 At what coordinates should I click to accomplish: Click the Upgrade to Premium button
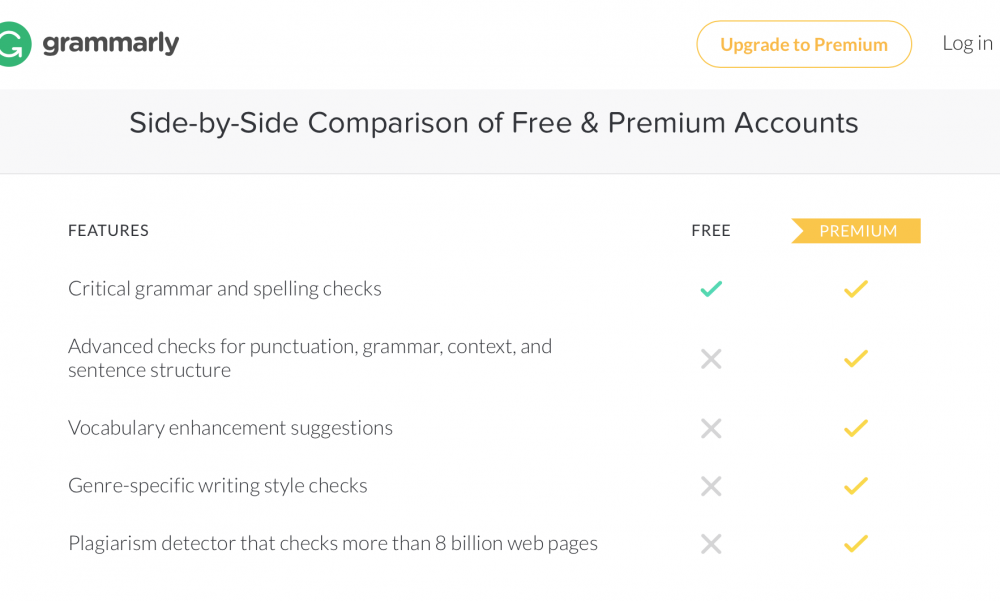pos(804,44)
